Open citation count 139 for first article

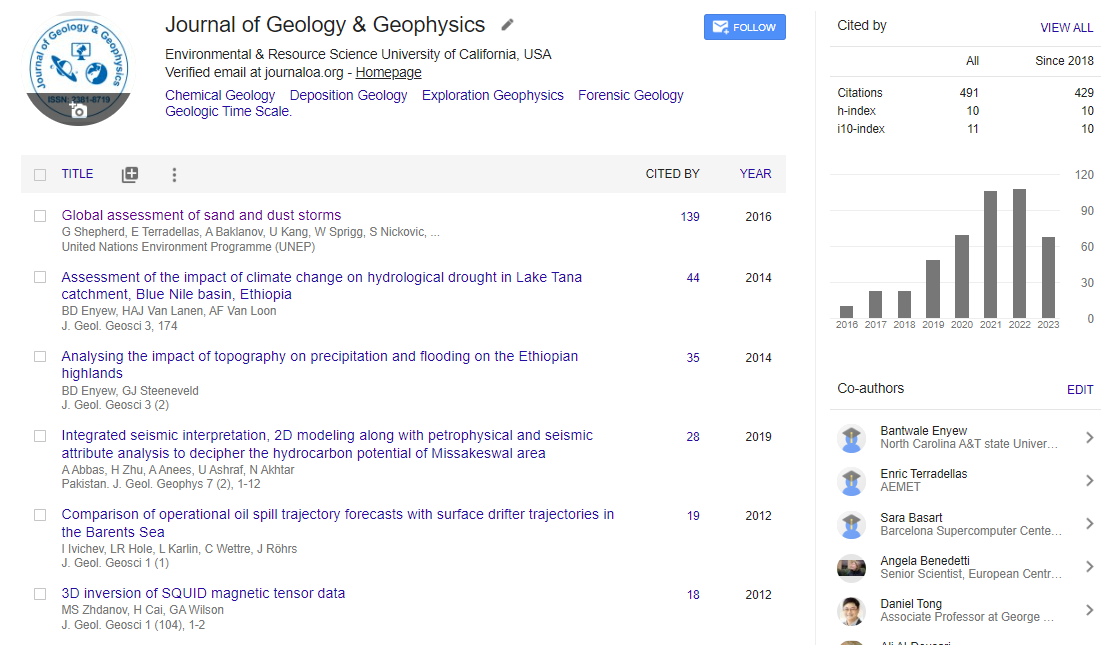point(690,217)
